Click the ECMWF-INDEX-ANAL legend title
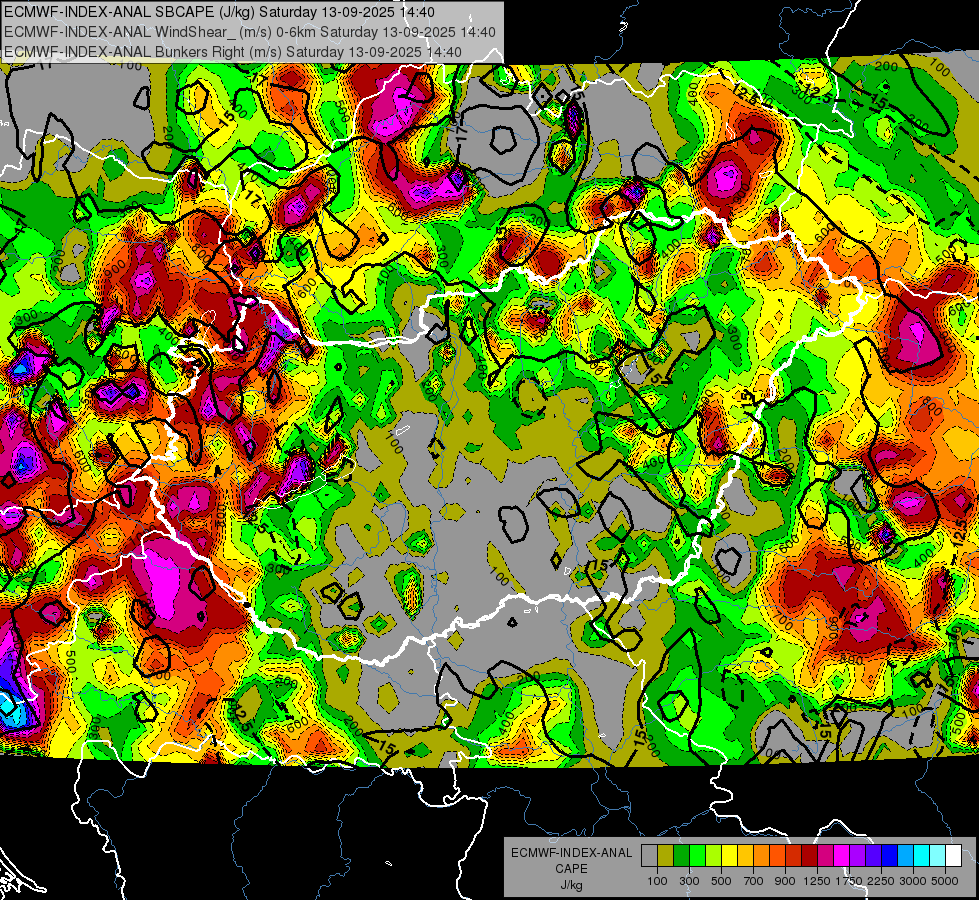The image size is (979, 900). tap(571, 853)
